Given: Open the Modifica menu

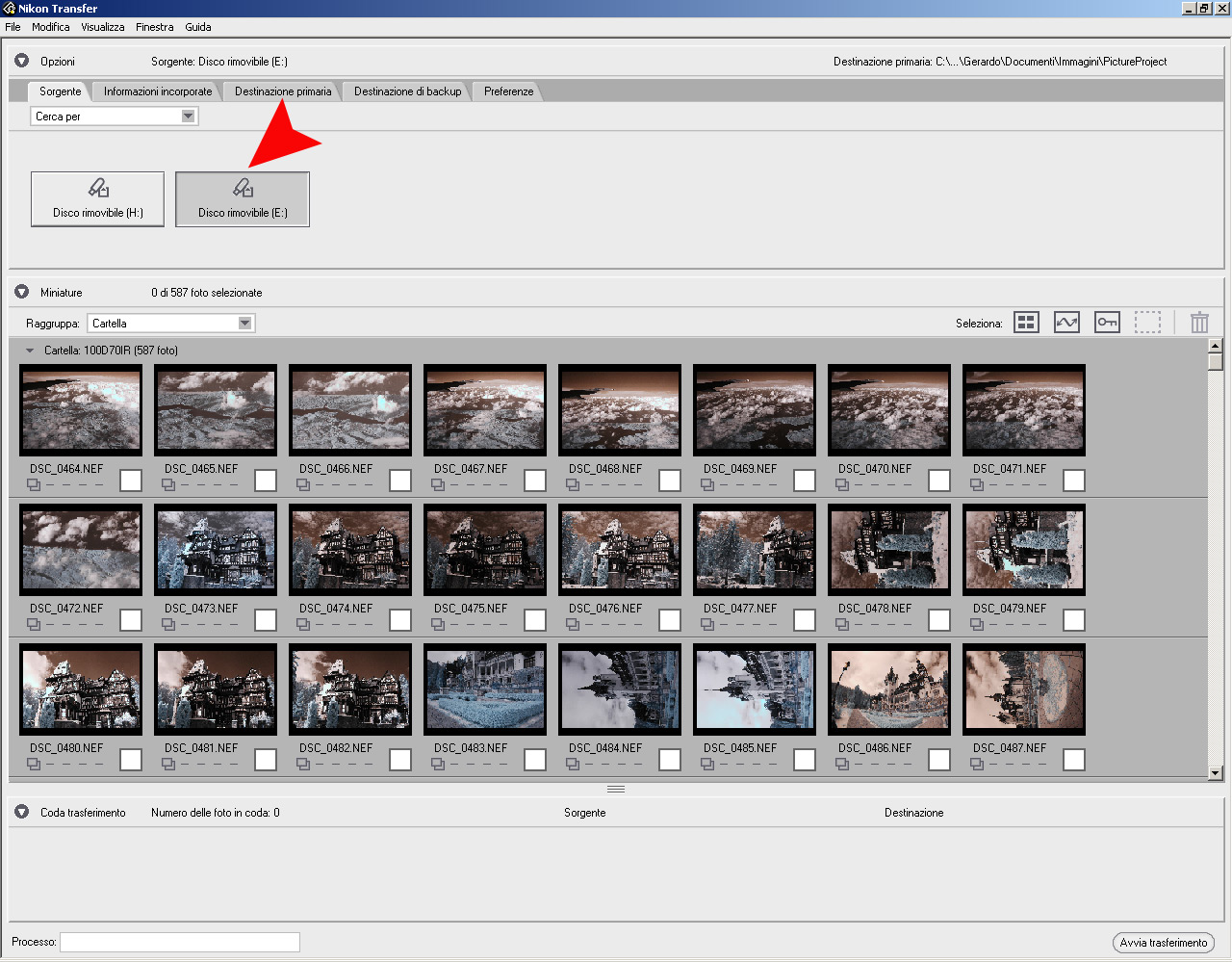Looking at the screenshot, I should (x=50, y=27).
